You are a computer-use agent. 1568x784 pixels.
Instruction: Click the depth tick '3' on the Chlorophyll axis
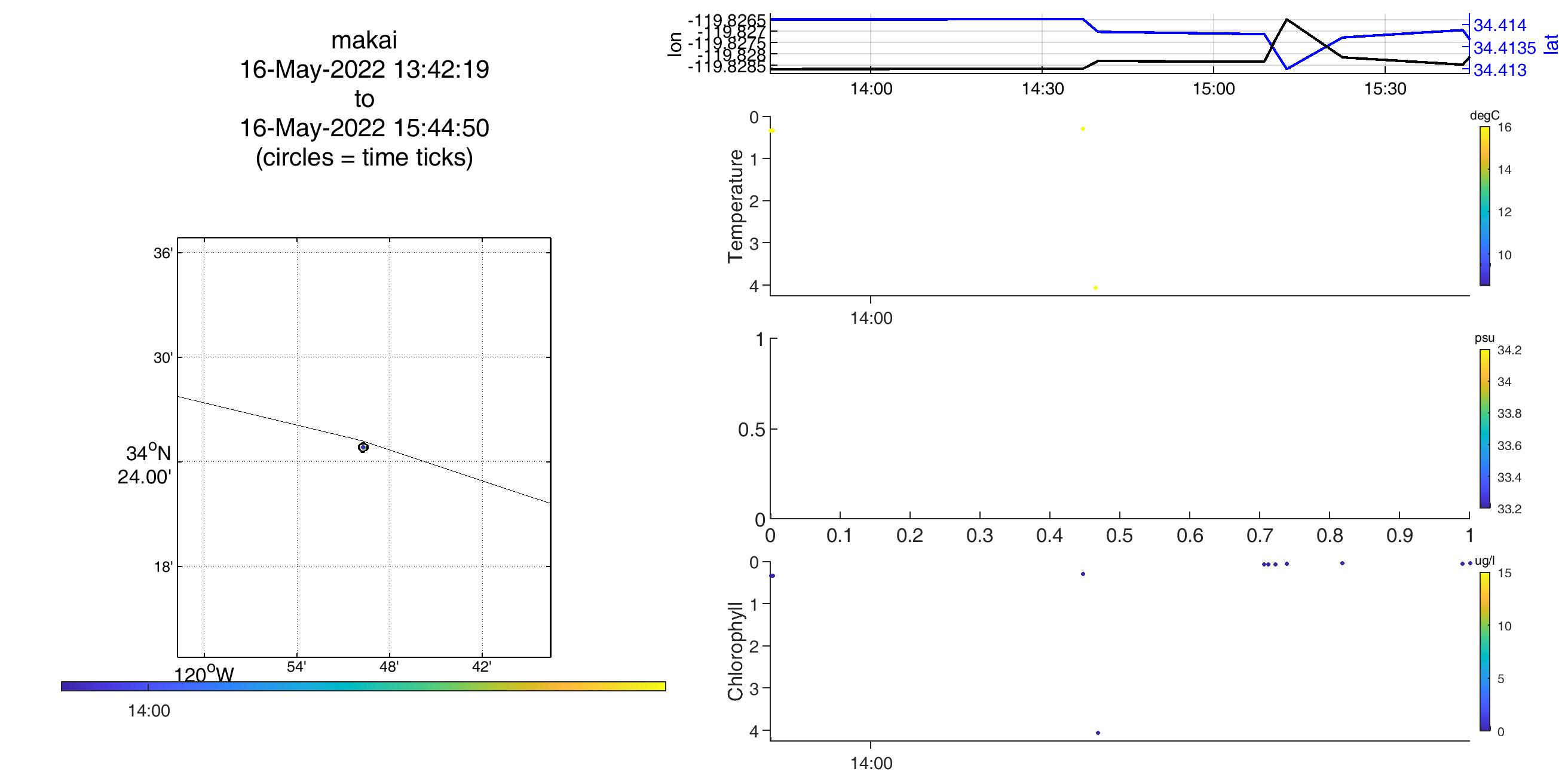[x=754, y=689]
